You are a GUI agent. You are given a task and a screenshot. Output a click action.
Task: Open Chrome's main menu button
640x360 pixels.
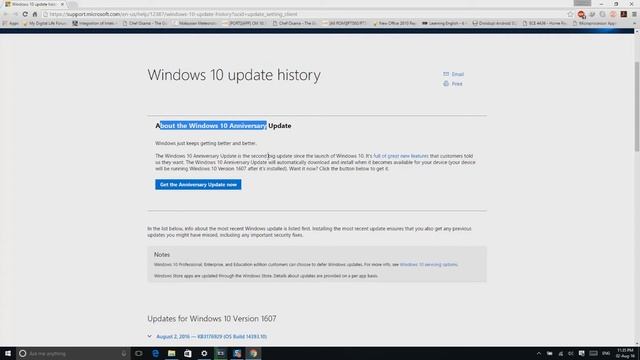[x=634, y=14]
